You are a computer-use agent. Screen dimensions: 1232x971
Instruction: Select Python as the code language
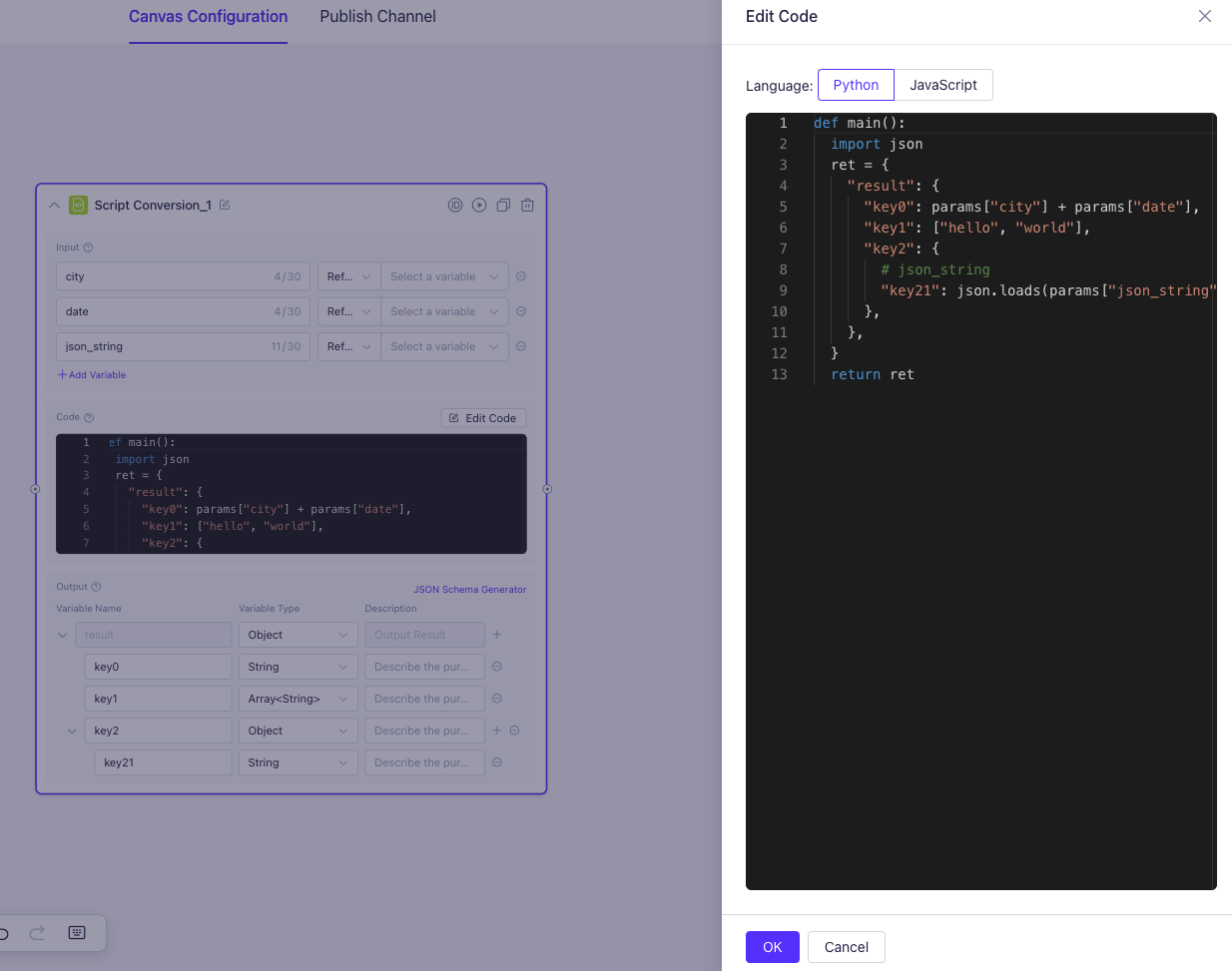point(856,85)
